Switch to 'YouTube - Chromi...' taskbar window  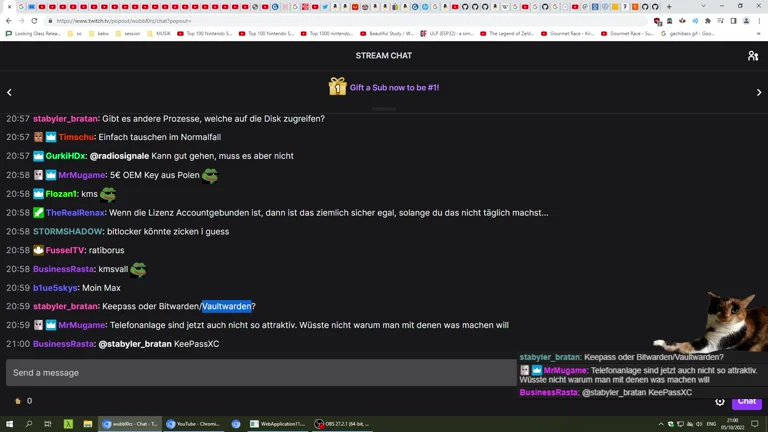(193, 424)
